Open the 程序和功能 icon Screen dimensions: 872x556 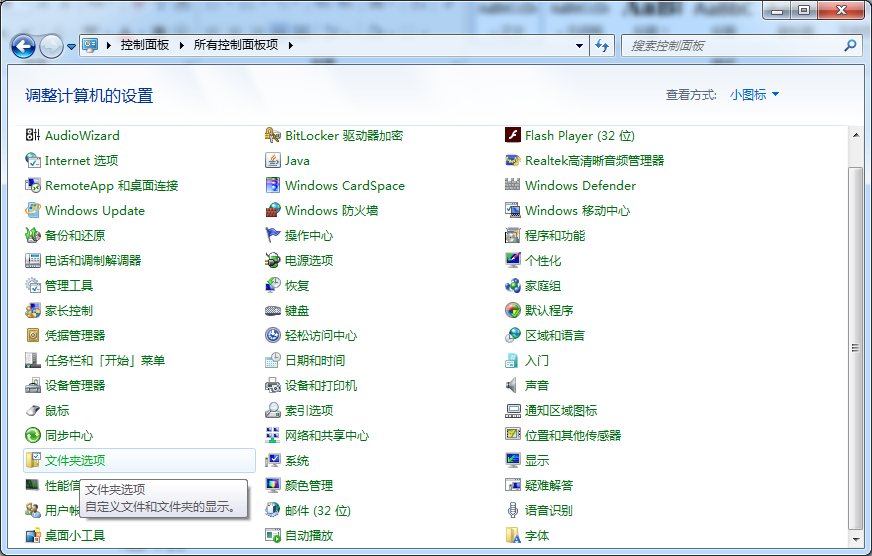512,235
